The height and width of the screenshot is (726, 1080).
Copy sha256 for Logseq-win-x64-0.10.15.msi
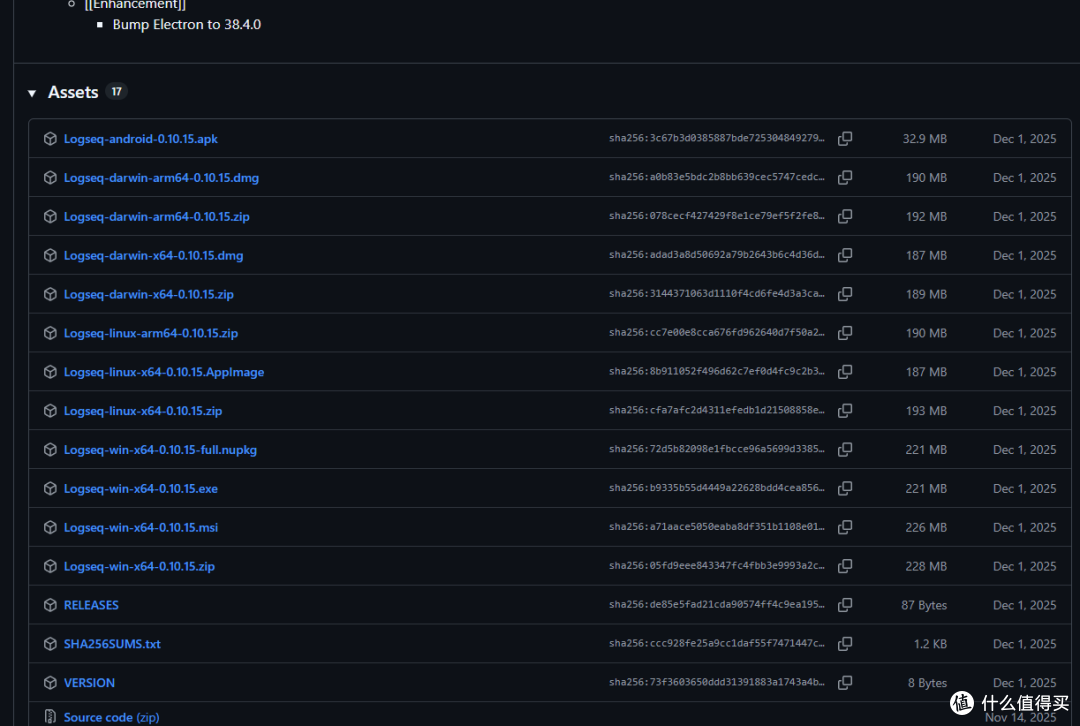[x=845, y=528]
